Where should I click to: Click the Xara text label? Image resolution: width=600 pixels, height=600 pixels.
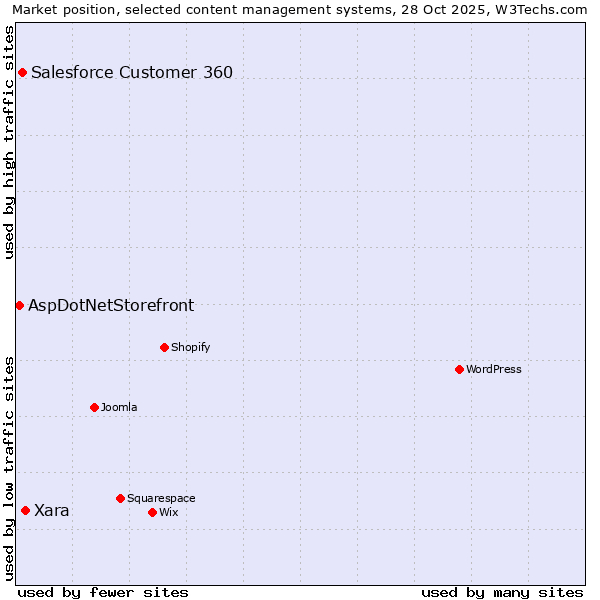pyautogui.click(x=52, y=510)
